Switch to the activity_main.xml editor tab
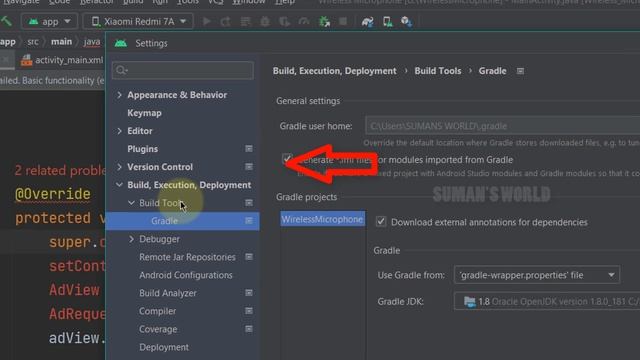This screenshot has width=640, height=360. tap(62, 60)
